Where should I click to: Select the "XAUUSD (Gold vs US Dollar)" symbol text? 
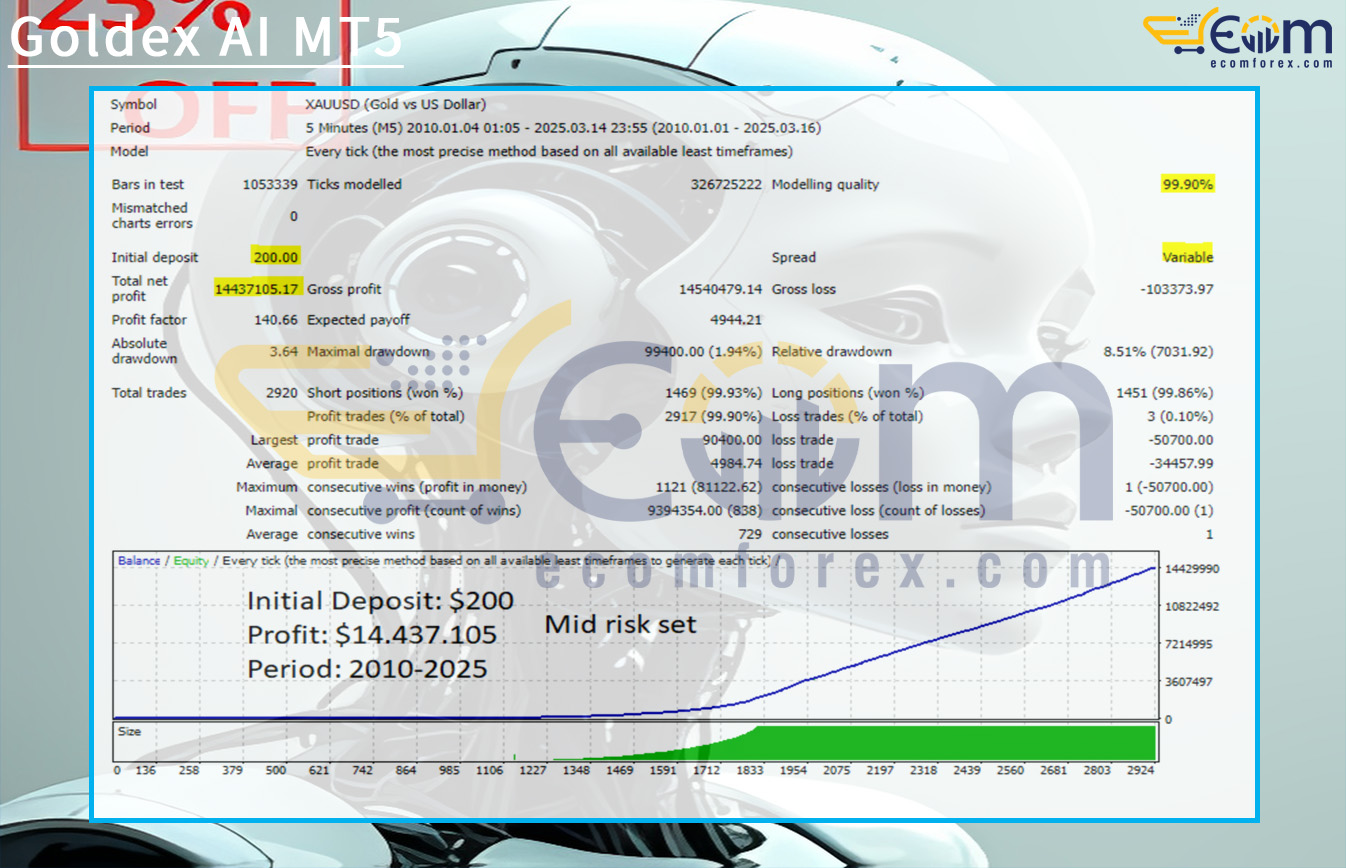pos(396,104)
